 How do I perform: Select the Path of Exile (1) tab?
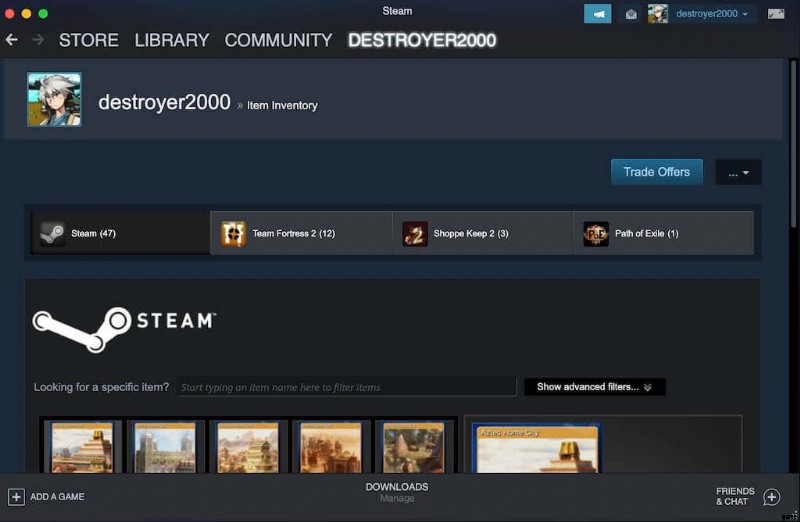[663, 233]
